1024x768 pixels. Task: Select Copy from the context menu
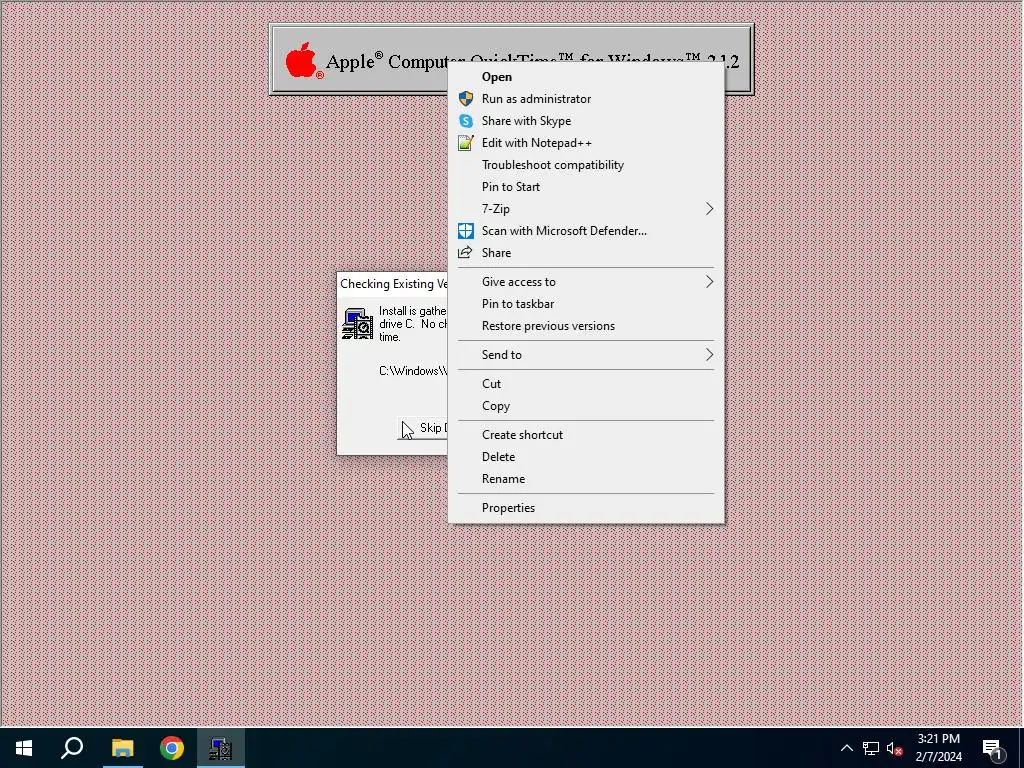click(x=586, y=406)
